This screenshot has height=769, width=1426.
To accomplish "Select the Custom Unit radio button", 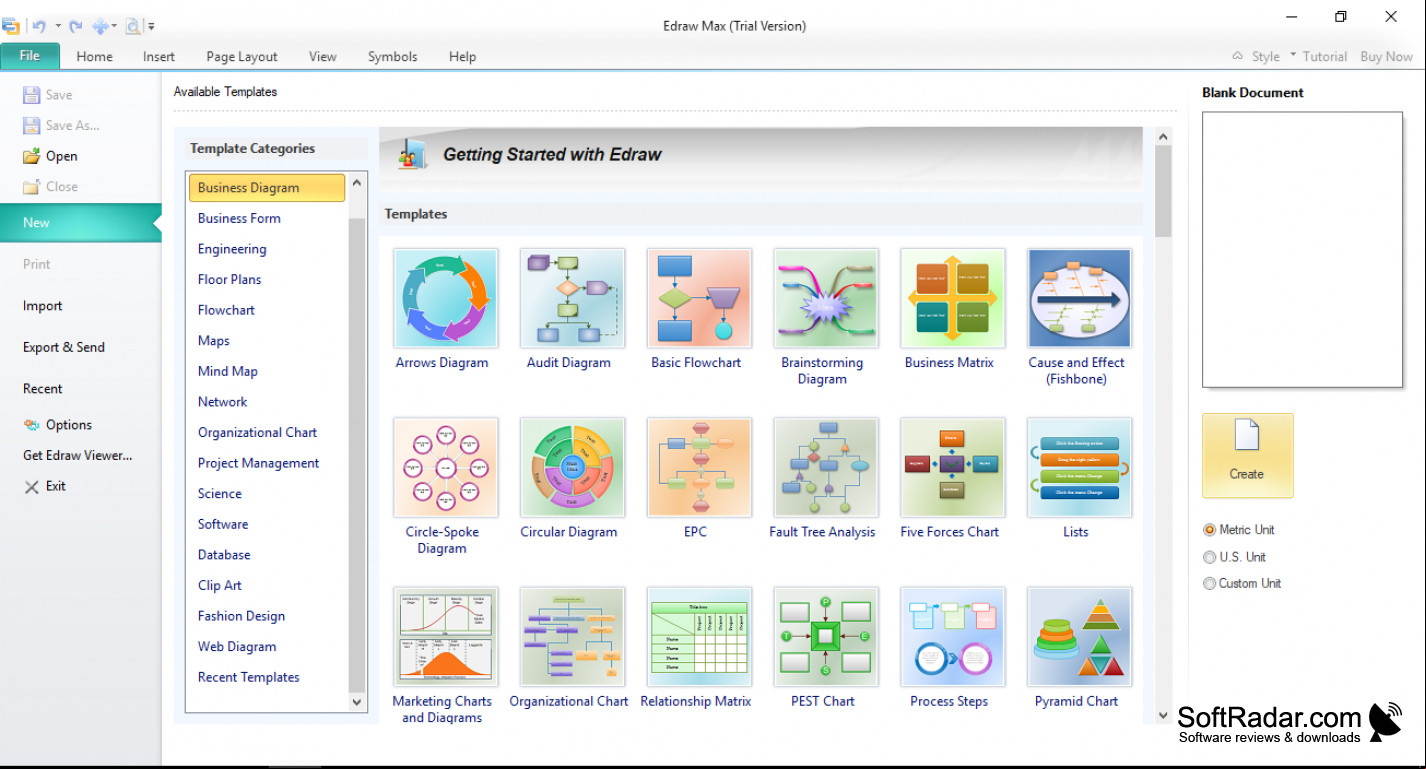I will [x=1210, y=583].
